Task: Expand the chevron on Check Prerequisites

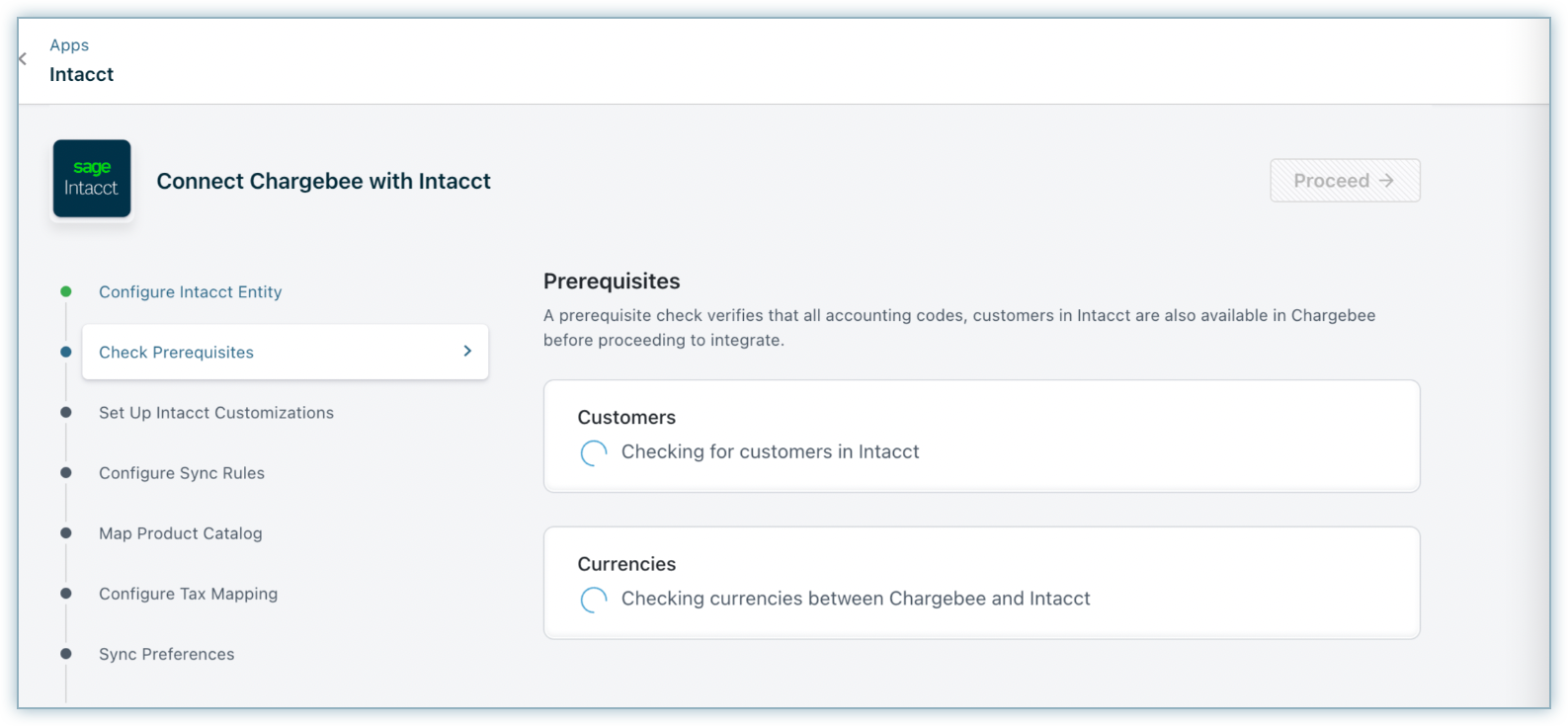Action: 467,352
